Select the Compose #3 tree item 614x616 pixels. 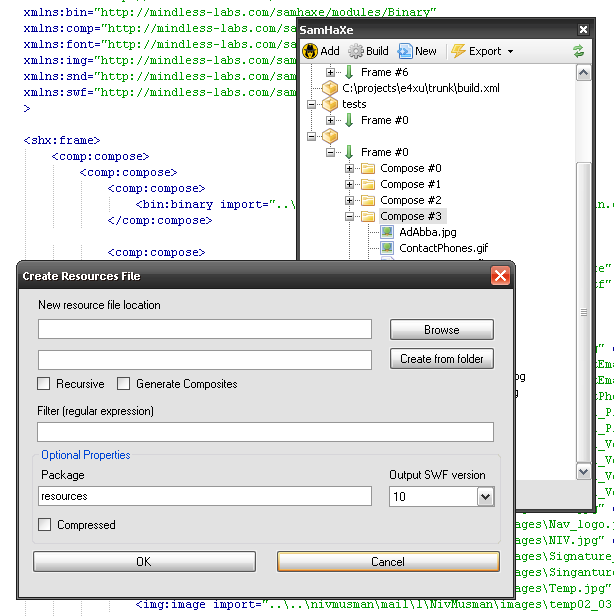coord(411,216)
